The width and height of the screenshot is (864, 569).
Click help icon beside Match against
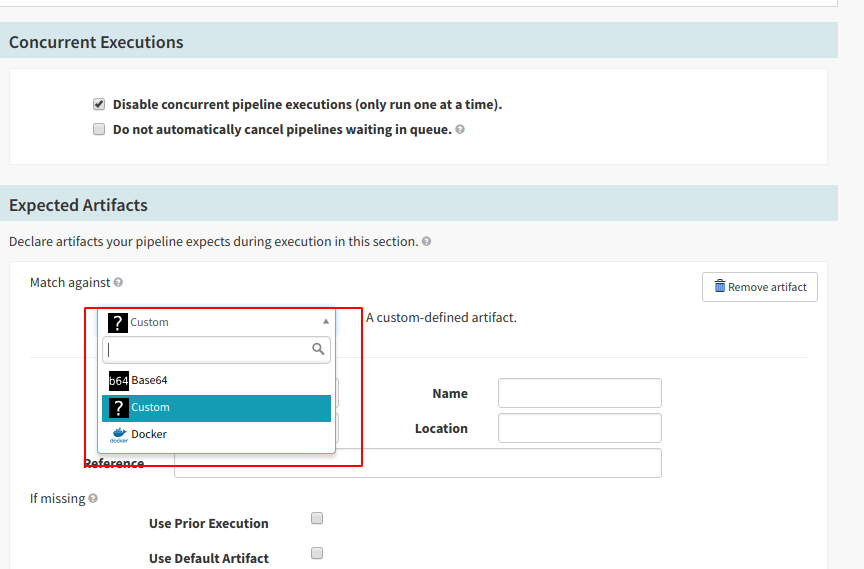[118, 283]
